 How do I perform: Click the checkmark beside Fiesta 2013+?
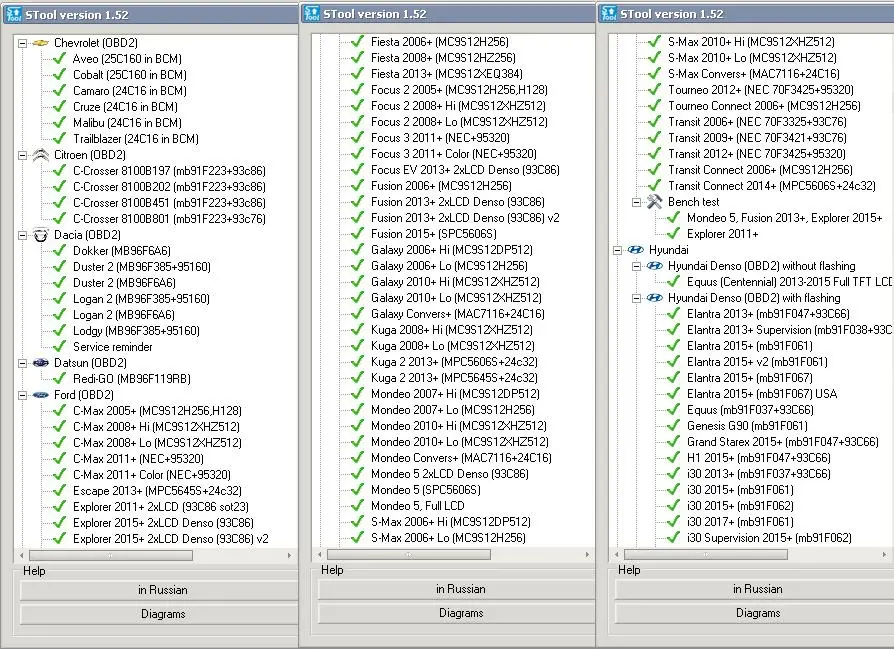(357, 74)
